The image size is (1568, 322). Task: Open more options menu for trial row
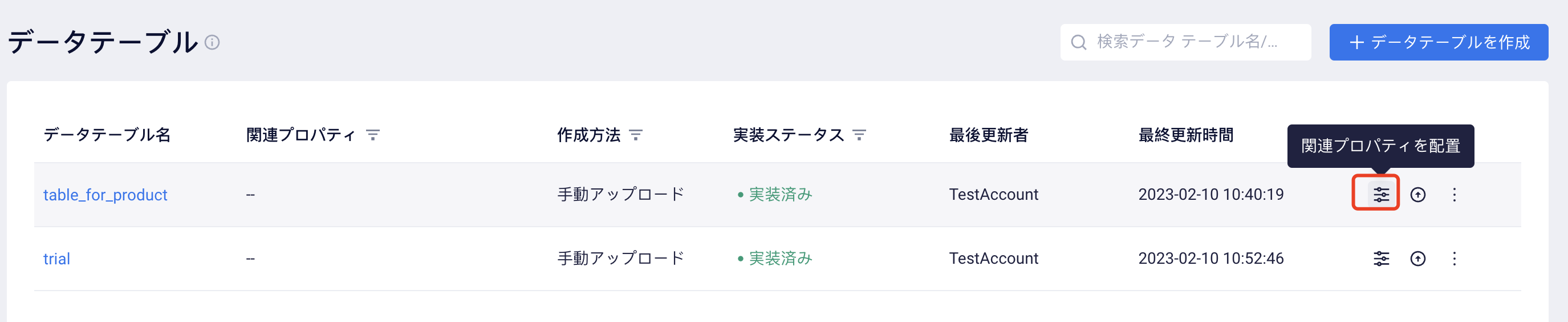[x=1454, y=259]
